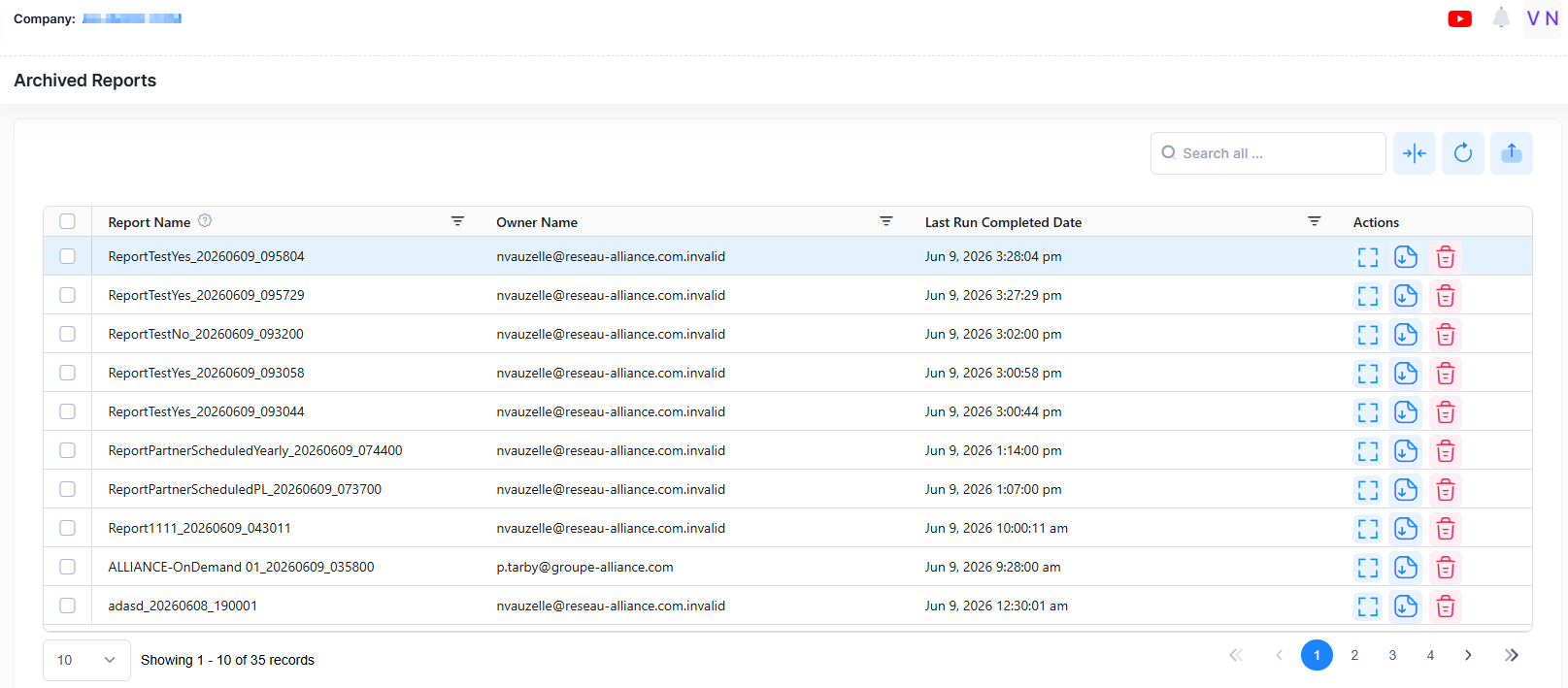Click owner p.tarby@groupe-alliance.com
This screenshot has height=688, width=1568.
click(584, 567)
